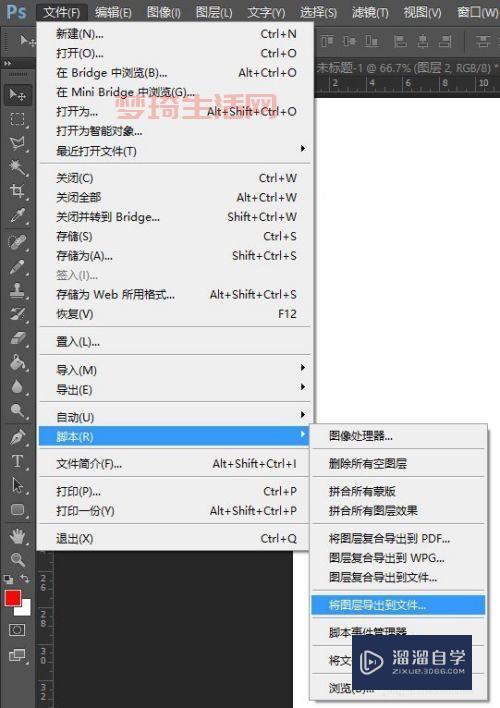Expand the 导入(M) submenu
This screenshot has width=500, height=708.
pos(175,370)
